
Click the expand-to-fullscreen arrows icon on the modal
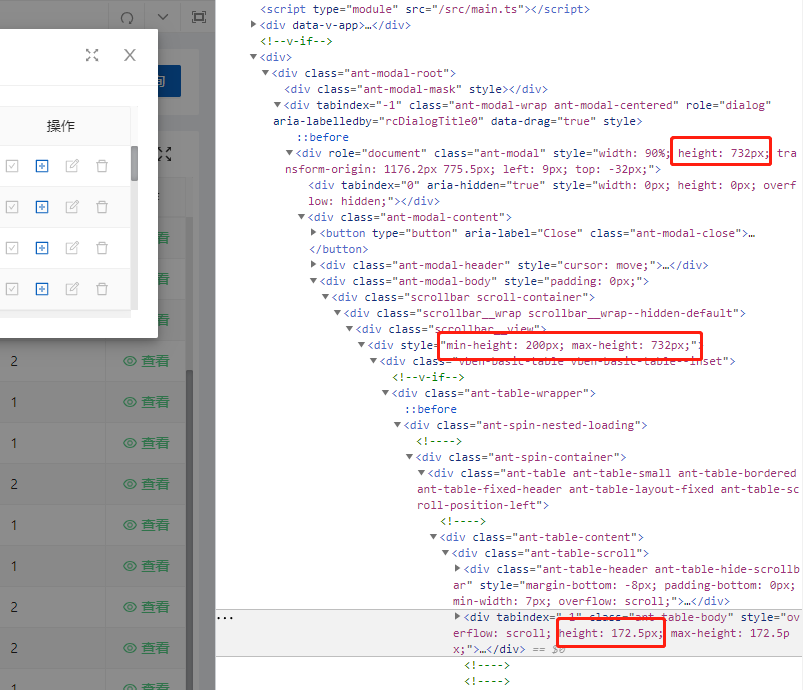pos(92,55)
